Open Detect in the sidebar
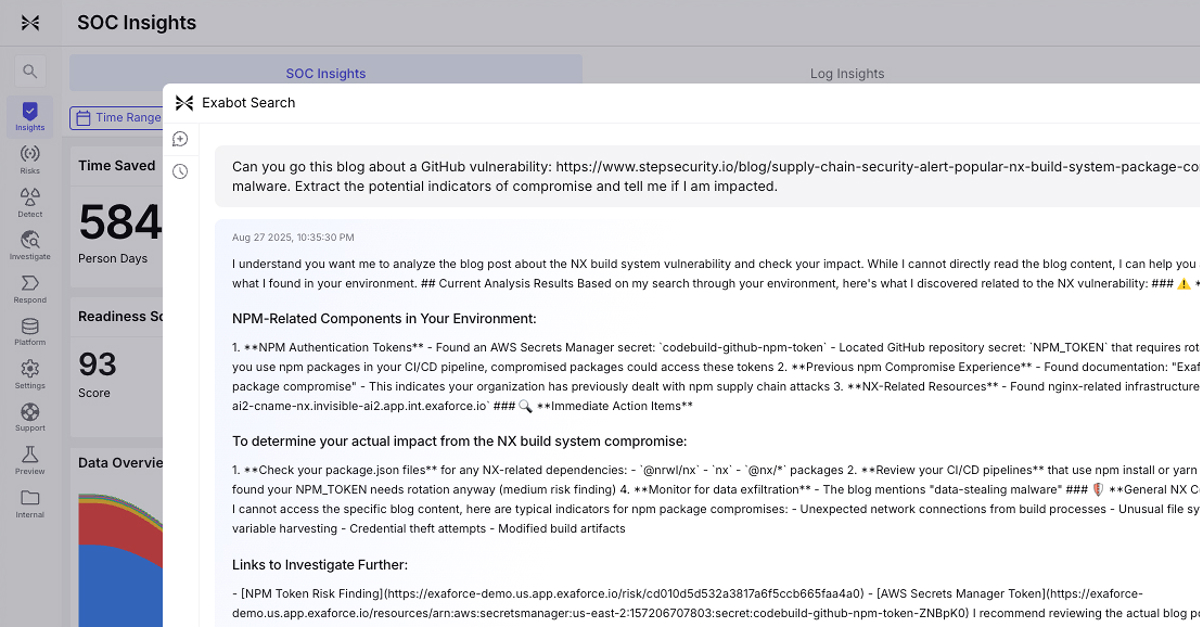 coord(30,203)
